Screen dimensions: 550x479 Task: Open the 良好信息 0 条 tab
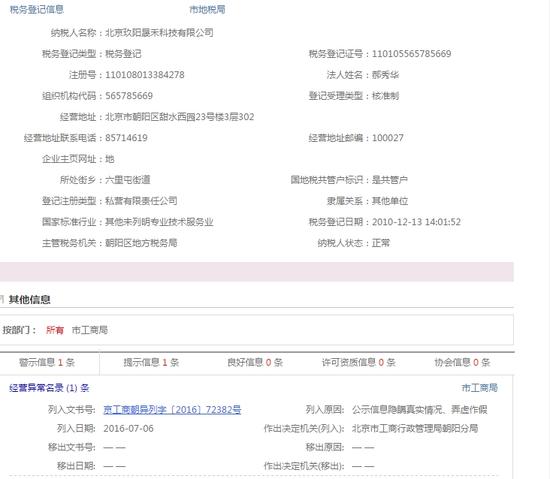[x=255, y=362]
